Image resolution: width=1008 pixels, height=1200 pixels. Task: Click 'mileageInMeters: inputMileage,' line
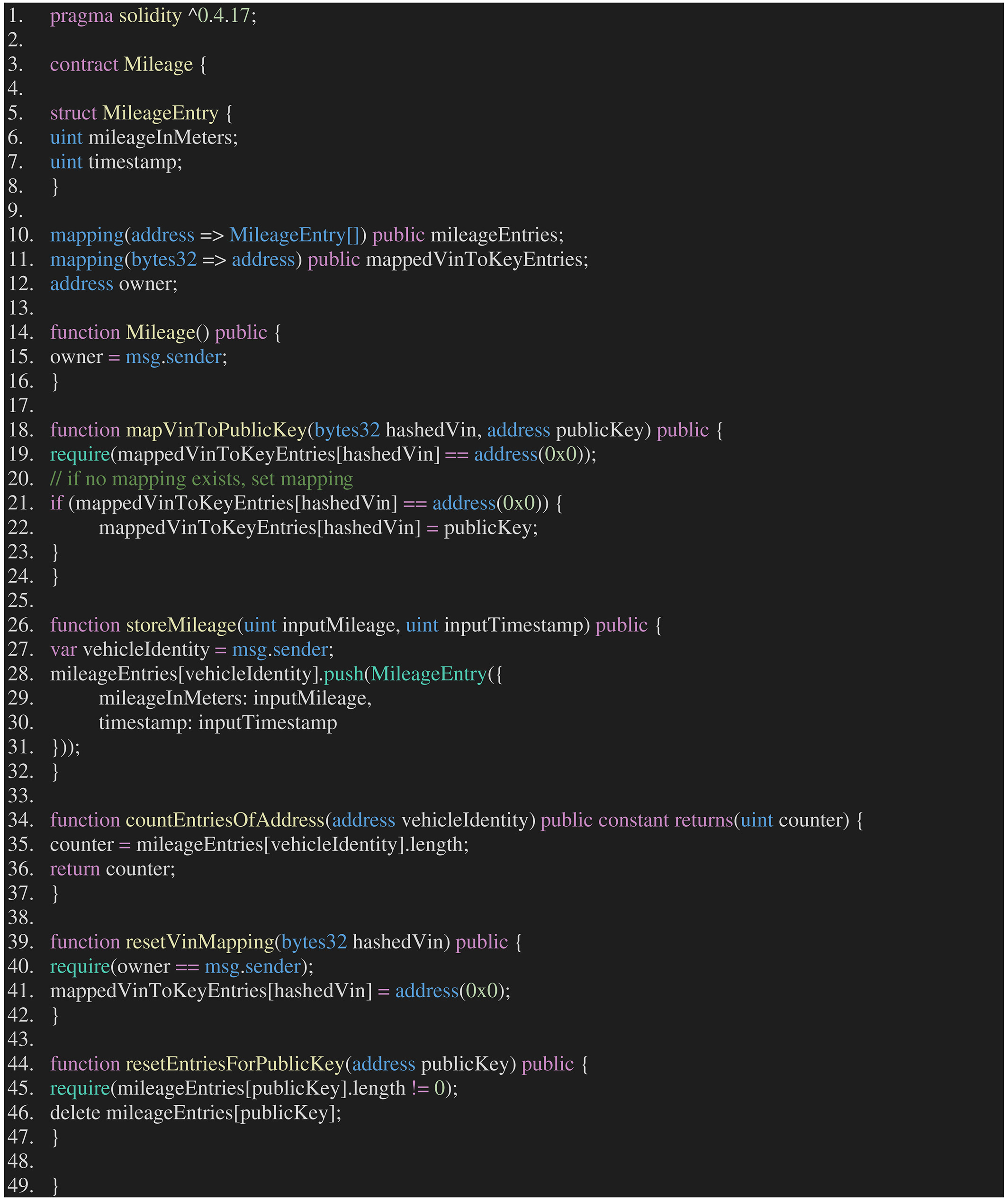pyautogui.click(x=235, y=698)
